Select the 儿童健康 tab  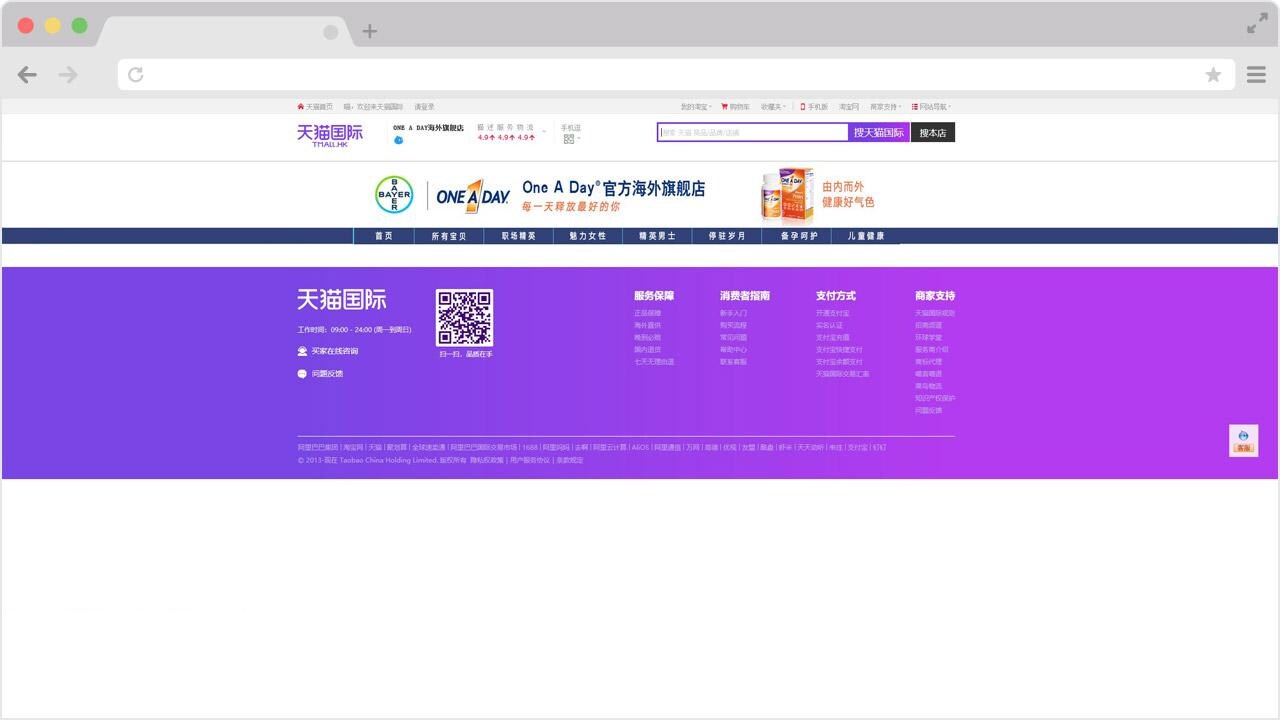click(866, 236)
